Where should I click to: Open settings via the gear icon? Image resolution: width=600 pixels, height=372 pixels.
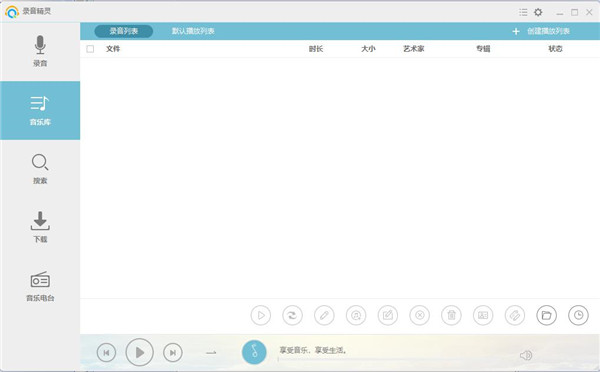click(x=538, y=12)
